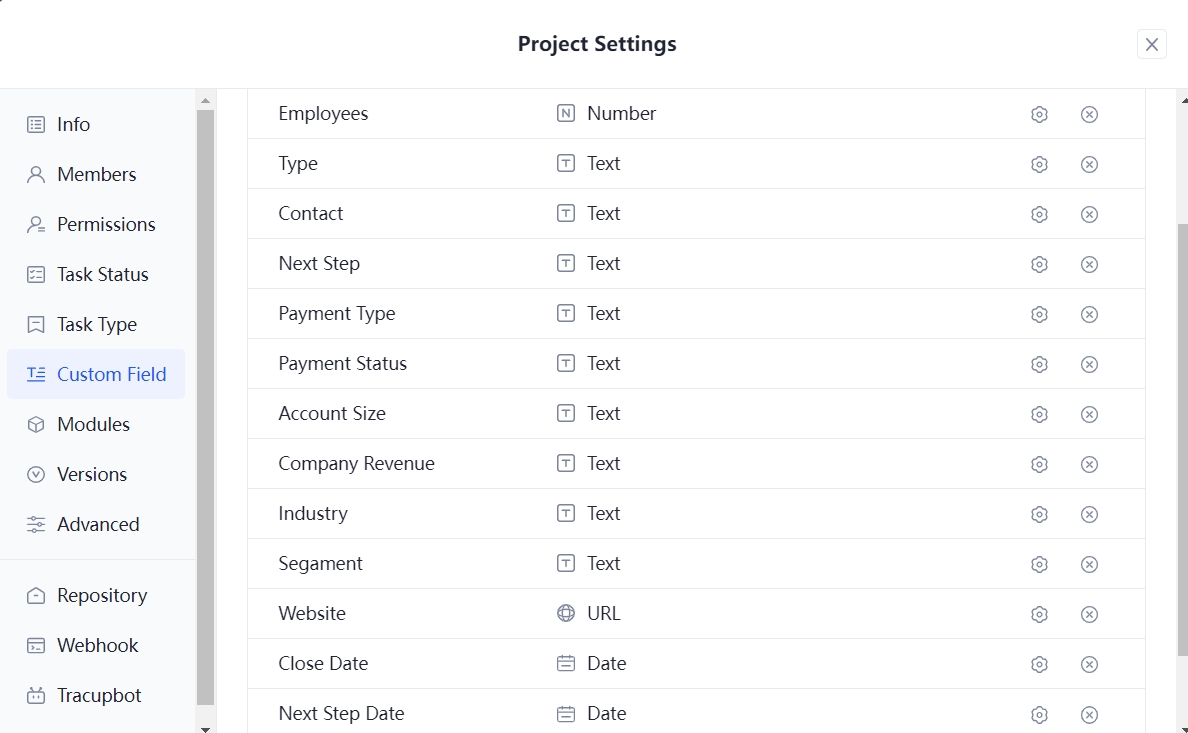Open the Task Status section
The width and height of the screenshot is (1188, 733).
(101, 274)
